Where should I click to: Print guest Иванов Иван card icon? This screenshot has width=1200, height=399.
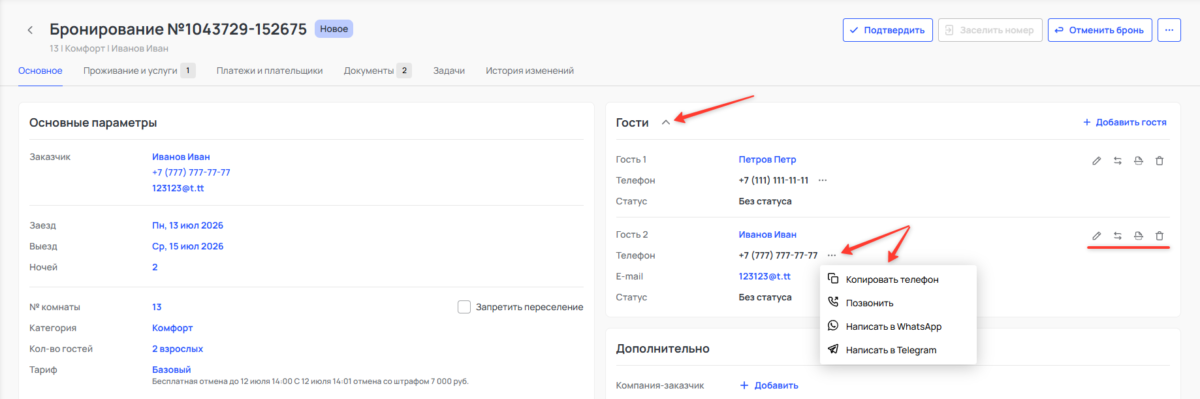(1138, 235)
